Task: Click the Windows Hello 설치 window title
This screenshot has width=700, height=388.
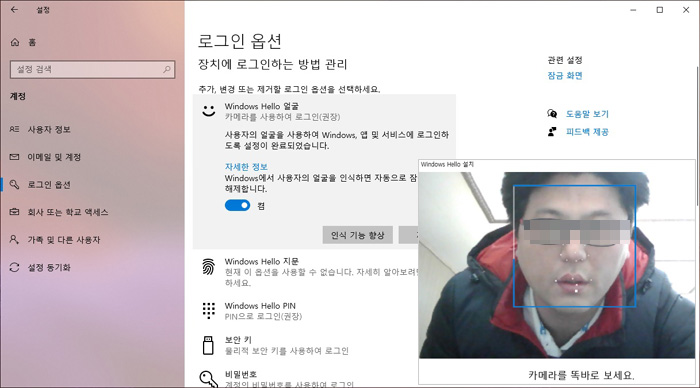Action: tap(447, 164)
